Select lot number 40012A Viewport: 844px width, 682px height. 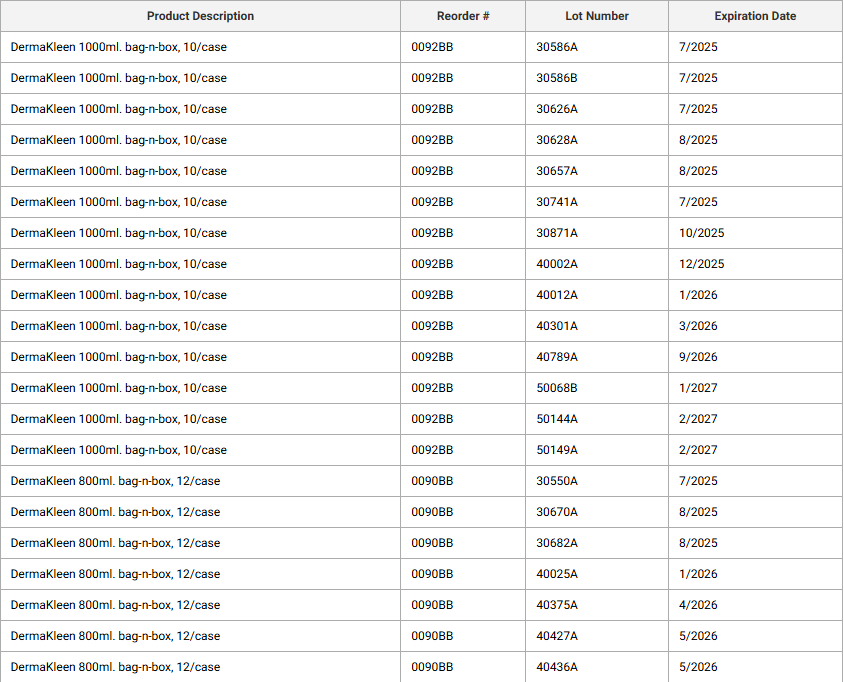[x=557, y=295]
